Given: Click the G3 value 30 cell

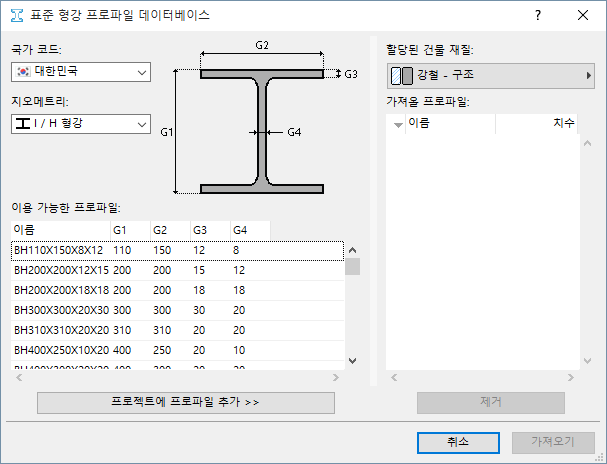Looking at the screenshot, I should coord(199,311).
